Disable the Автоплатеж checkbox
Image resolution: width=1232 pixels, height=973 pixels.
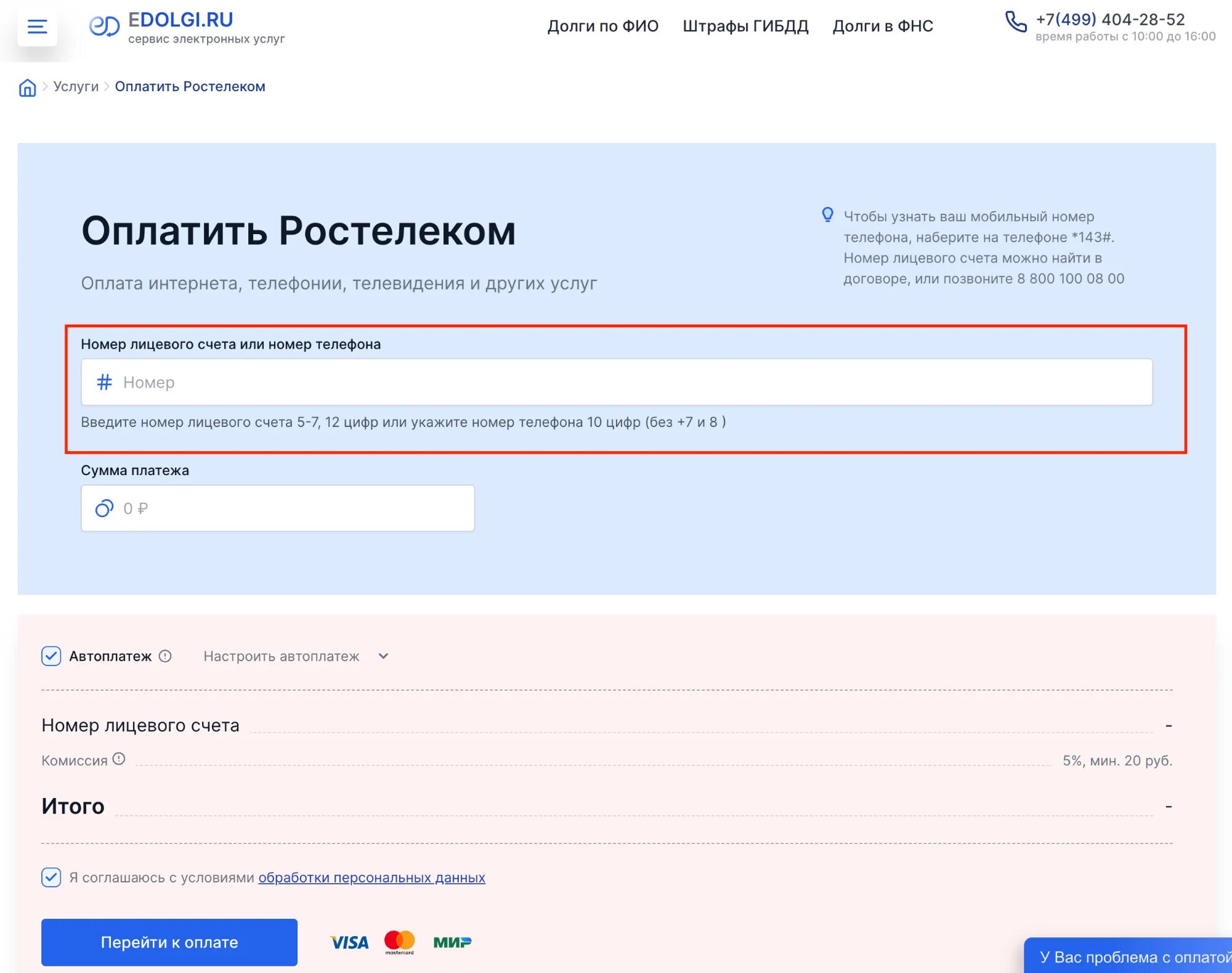pyautogui.click(x=51, y=656)
